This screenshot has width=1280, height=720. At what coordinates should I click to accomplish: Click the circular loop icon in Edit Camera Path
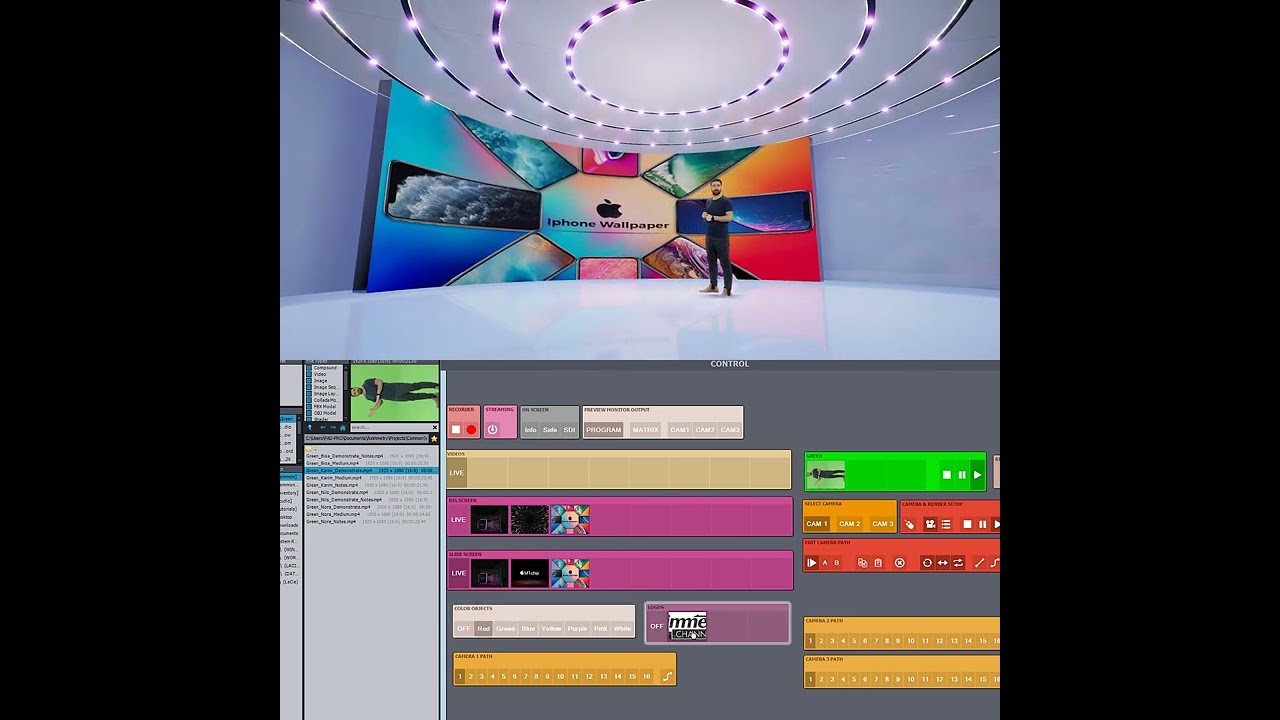(x=927, y=563)
